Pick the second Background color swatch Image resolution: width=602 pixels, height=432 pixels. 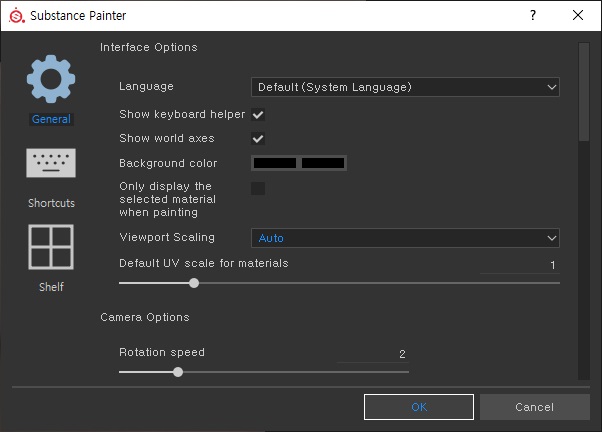point(323,163)
